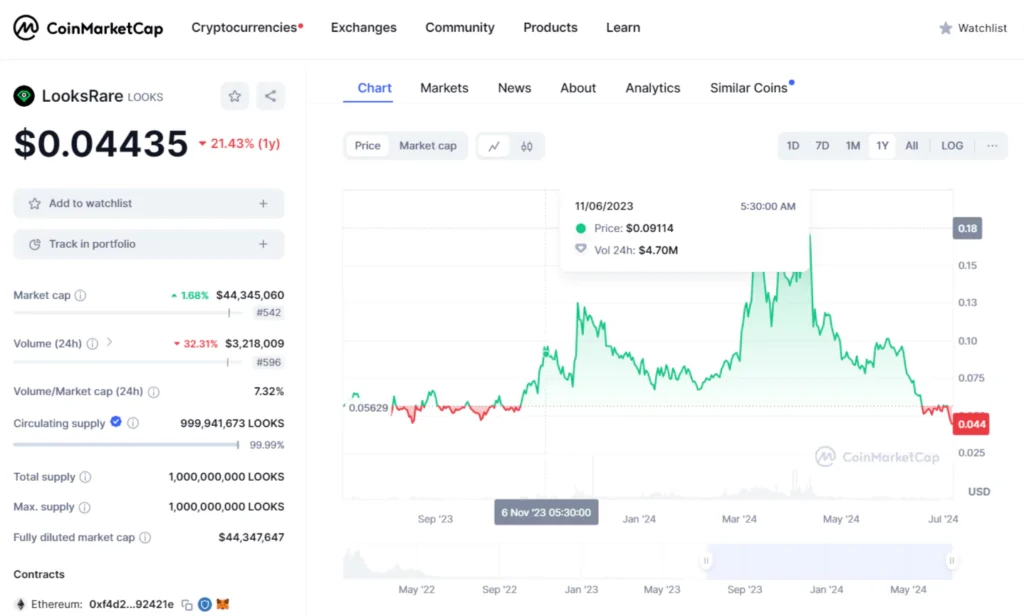Select the 1D time range
This screenshot has width=1024, height=616.
click(793, 146)
